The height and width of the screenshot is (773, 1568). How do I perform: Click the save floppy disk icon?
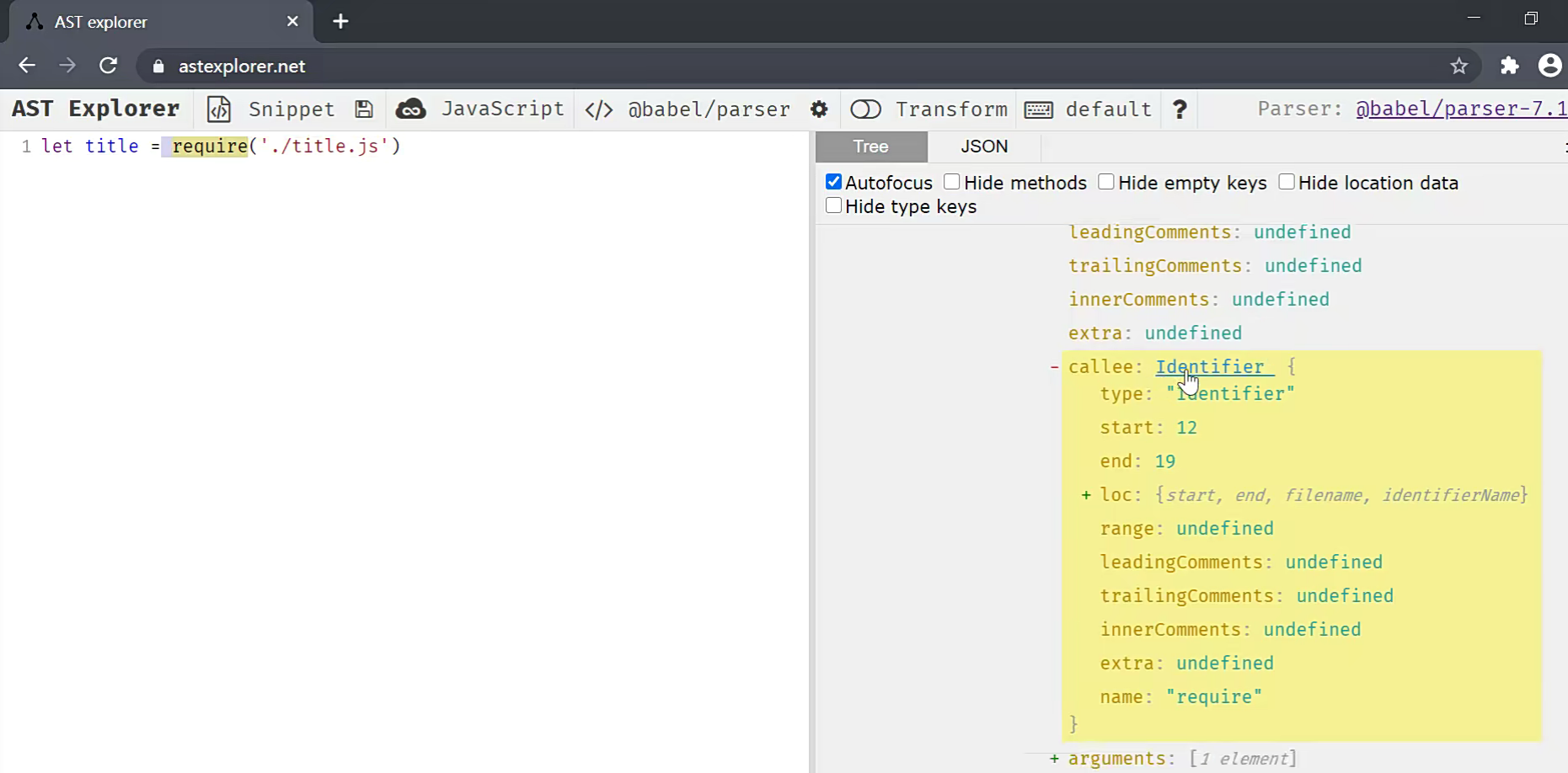[364, 109]
